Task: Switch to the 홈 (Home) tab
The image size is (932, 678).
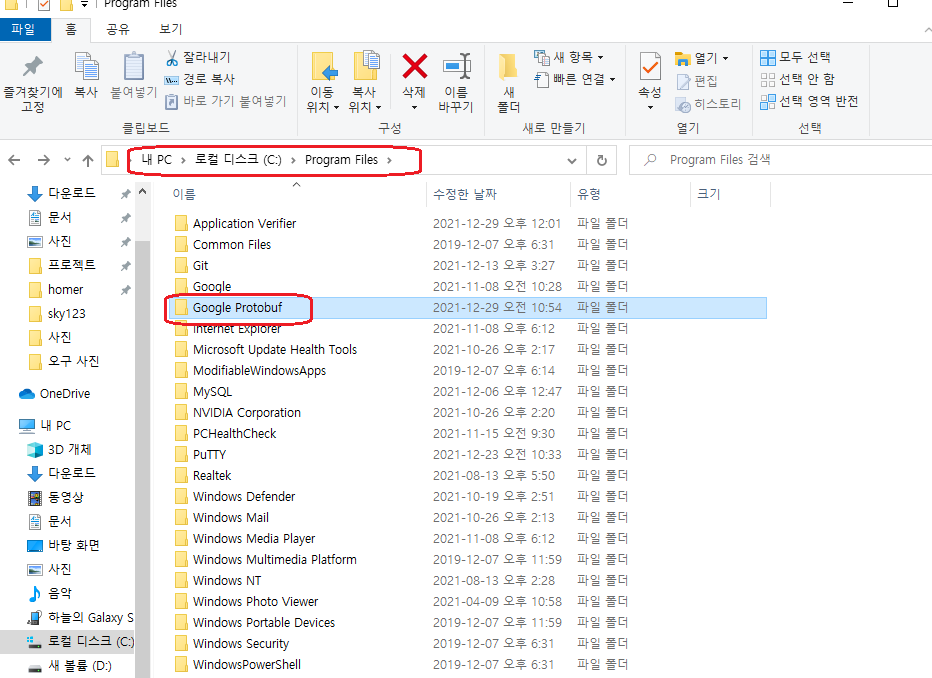Action: [x=71, y=29]
